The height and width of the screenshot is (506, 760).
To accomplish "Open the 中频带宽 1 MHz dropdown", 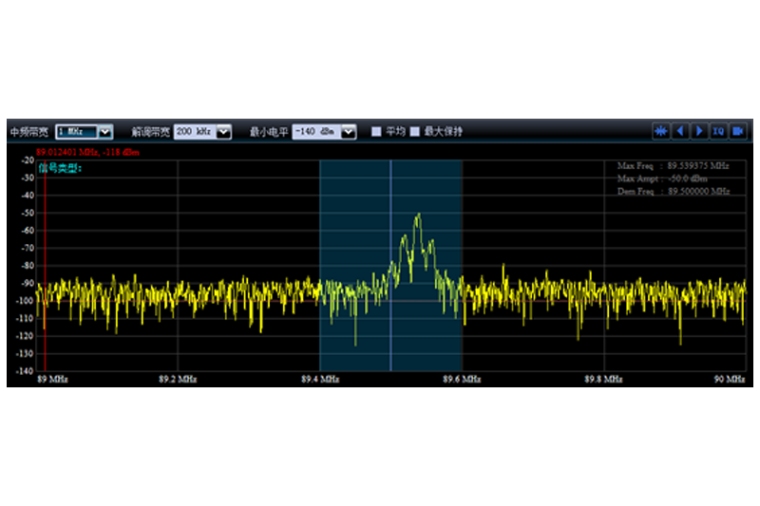I will point(105,131).
